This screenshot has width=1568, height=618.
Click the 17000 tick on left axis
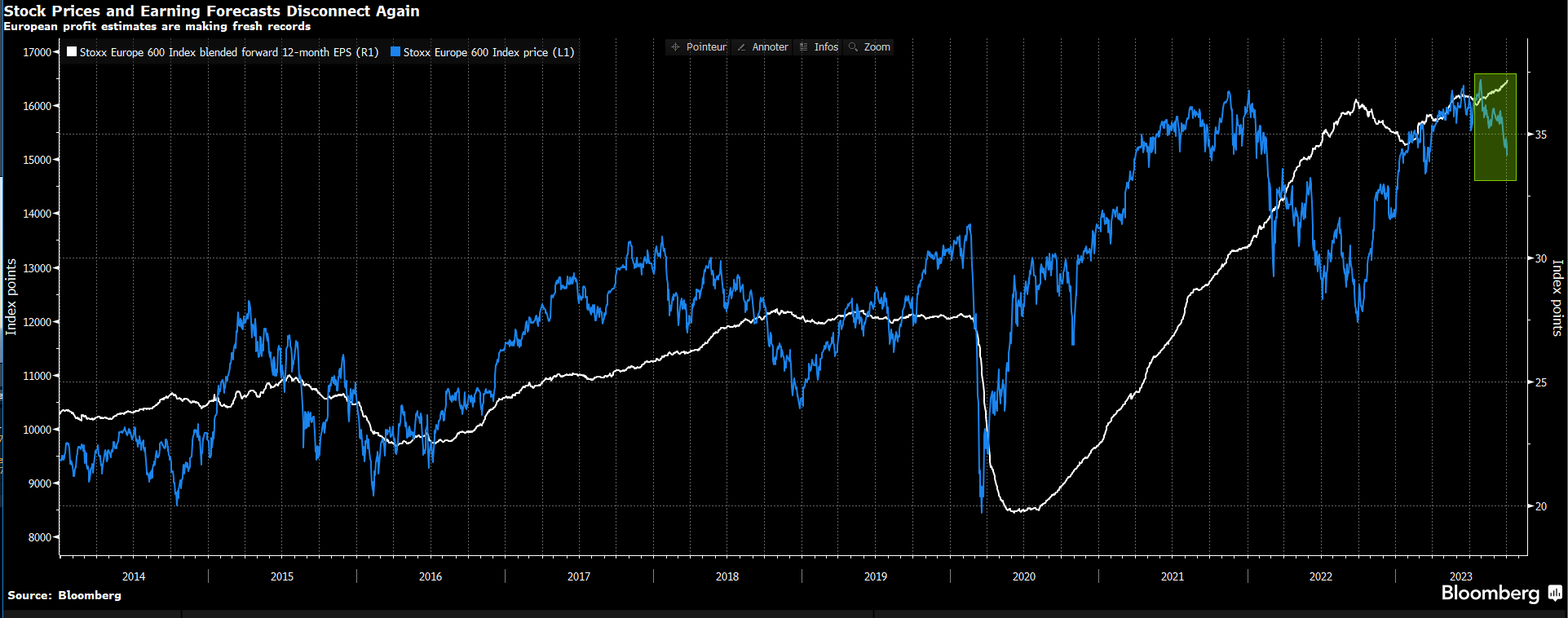click(x=37, y=52)
